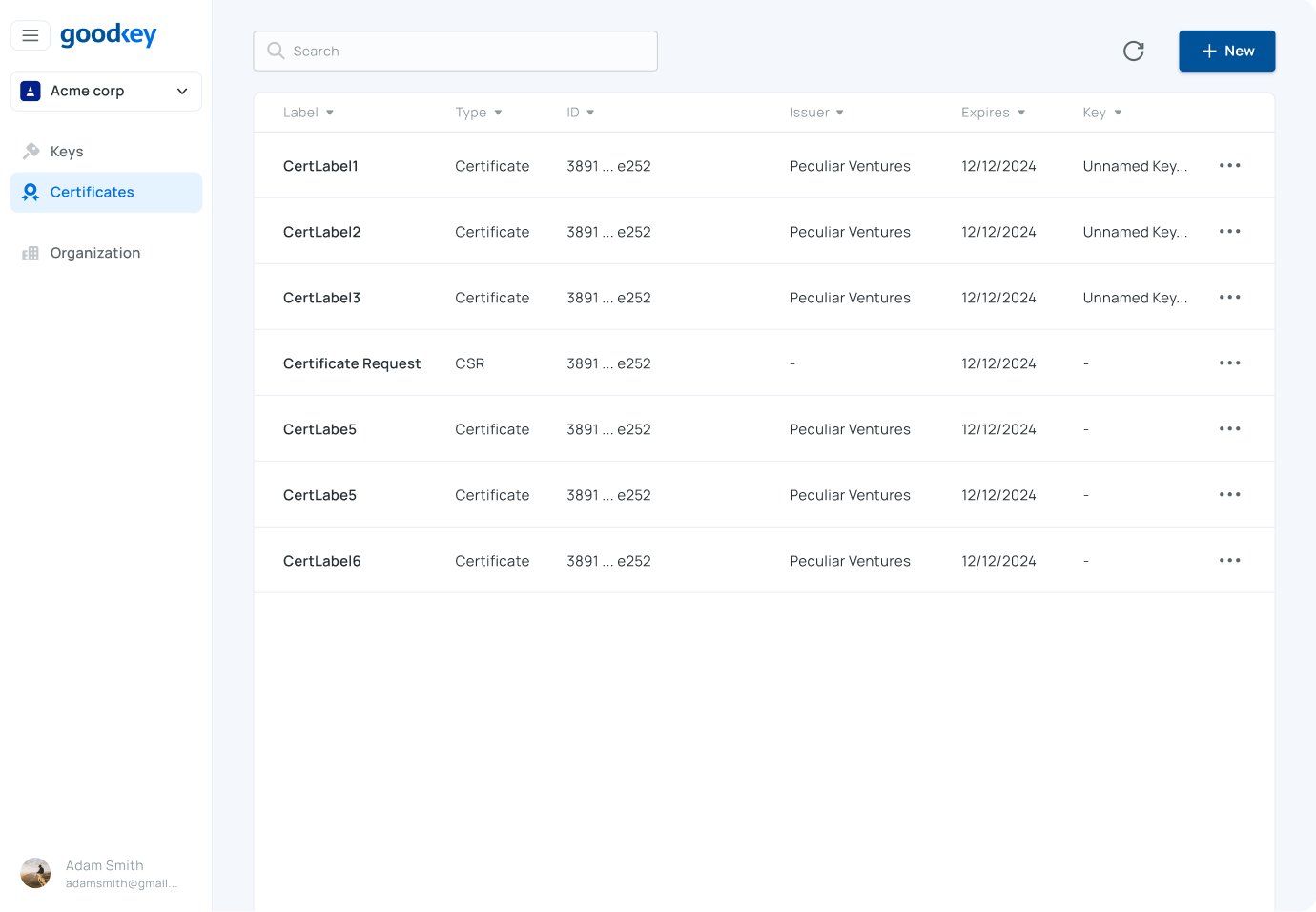Viewport: 1316px width, 912px height.
Task: Expand the Acme corp organization selector
Action: pos(181,91)
